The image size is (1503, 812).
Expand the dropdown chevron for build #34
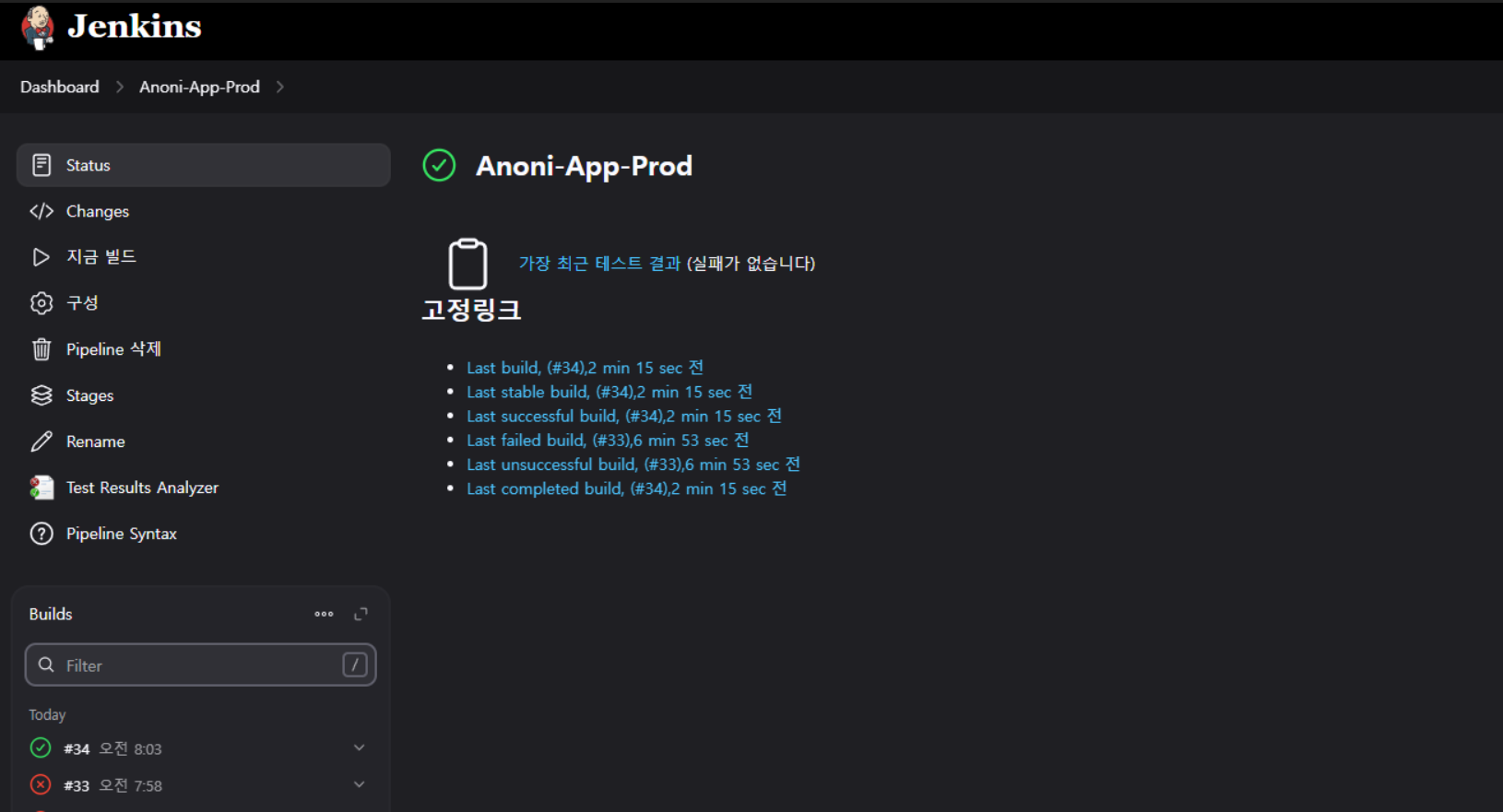(x=360, y=747)
